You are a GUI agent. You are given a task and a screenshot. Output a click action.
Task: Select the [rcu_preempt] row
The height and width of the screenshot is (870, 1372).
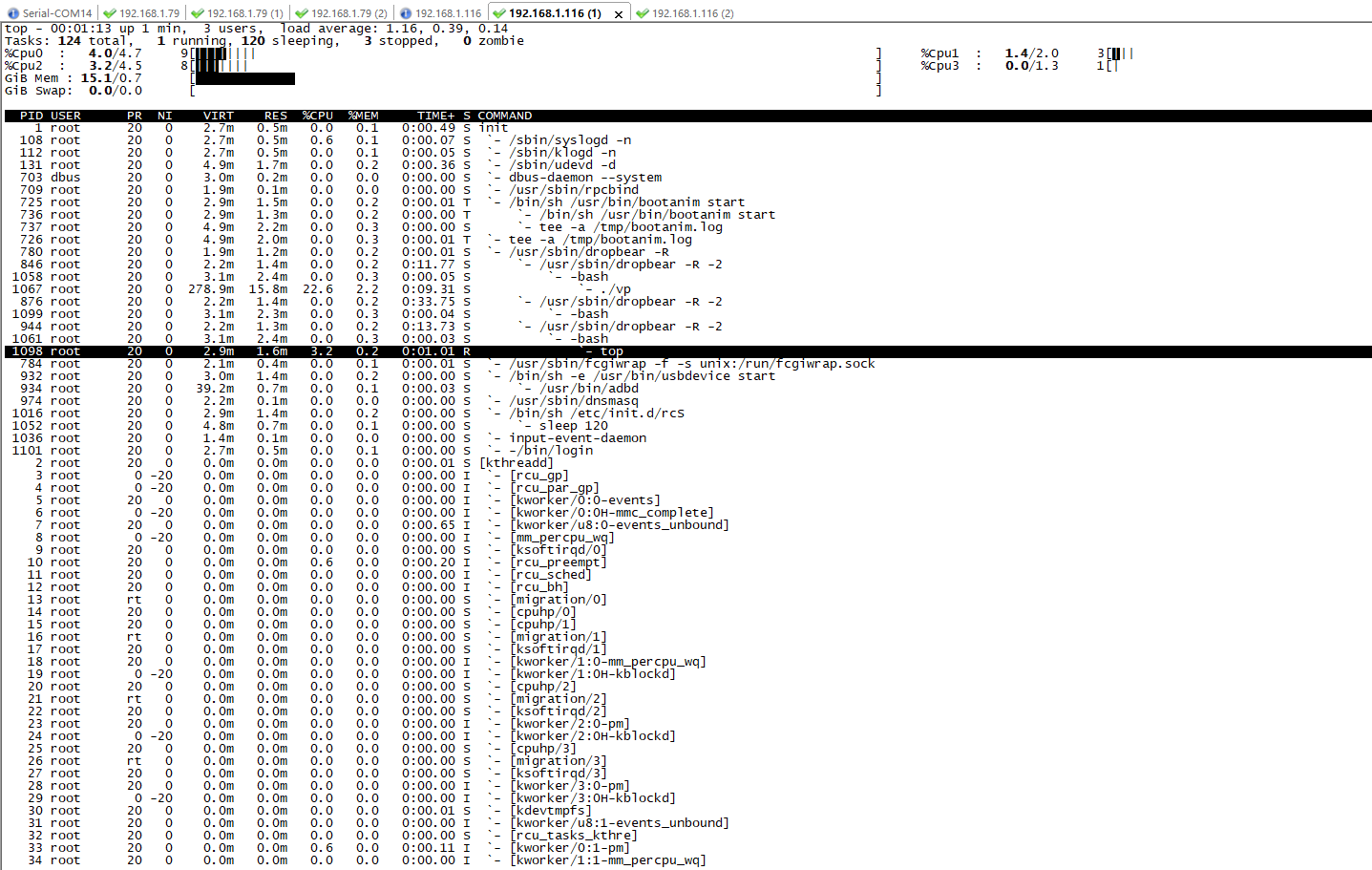[687, 562]
